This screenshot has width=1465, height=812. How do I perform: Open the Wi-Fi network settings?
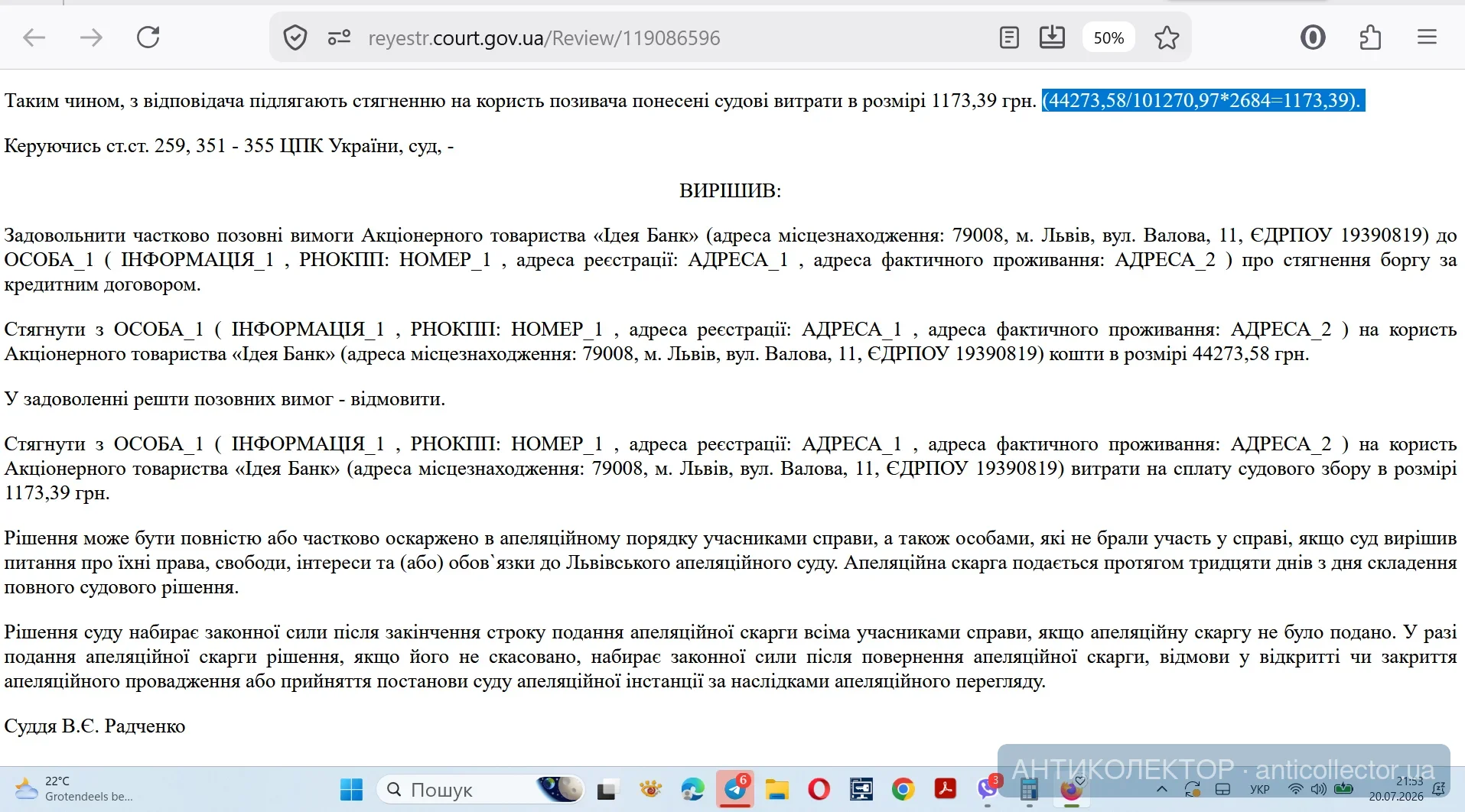[x=1295, y=789]
